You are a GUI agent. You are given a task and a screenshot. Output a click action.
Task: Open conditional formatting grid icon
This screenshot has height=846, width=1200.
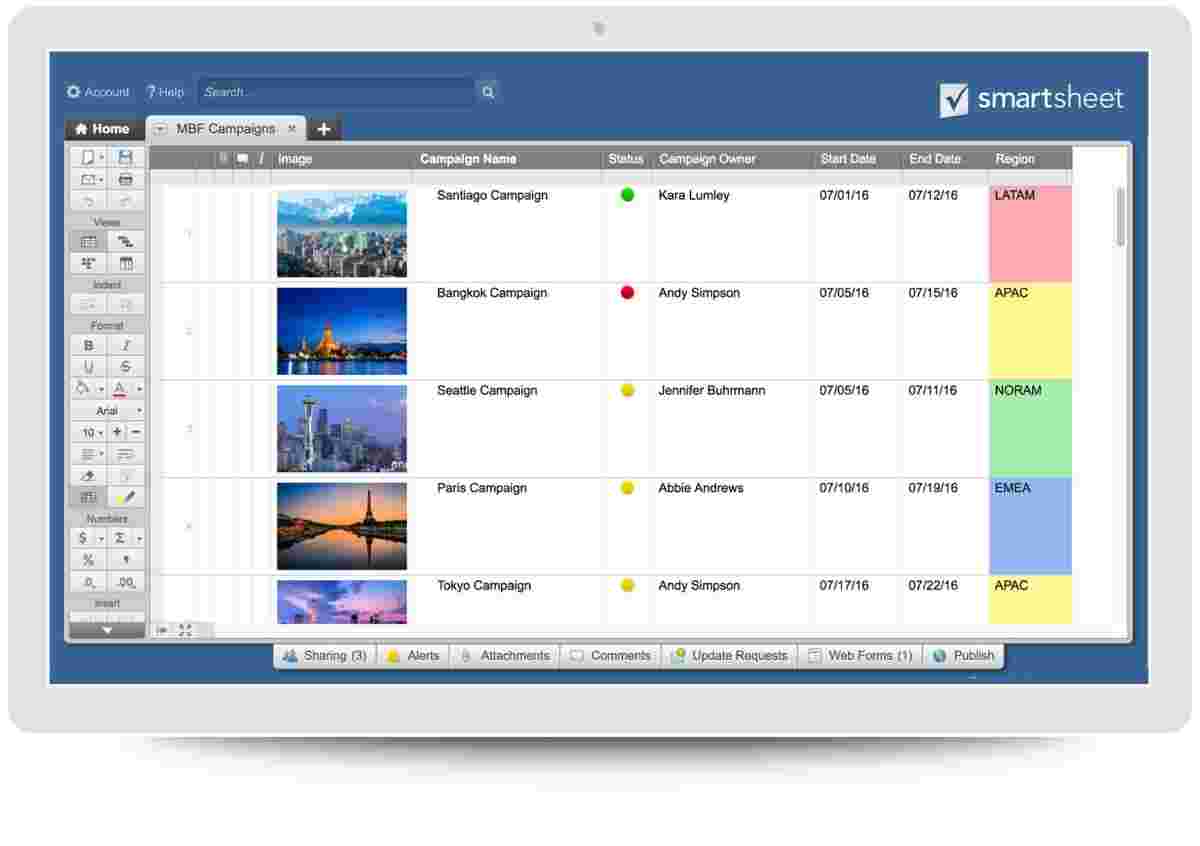[x=88, y=497]
